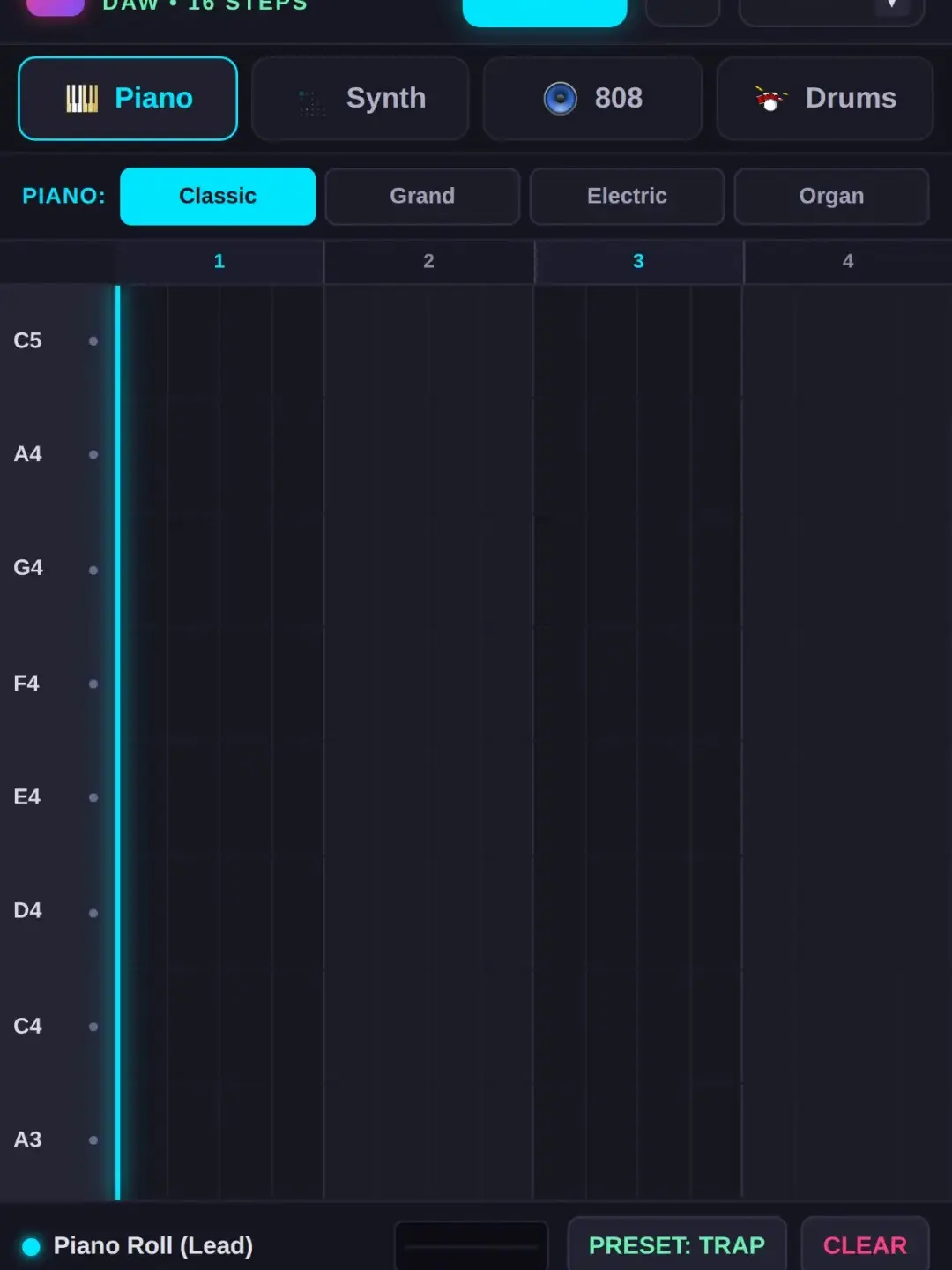Screen dimensions: 952x1270
Task: Switch to the Grand piano sound
Action: (422, 196)
